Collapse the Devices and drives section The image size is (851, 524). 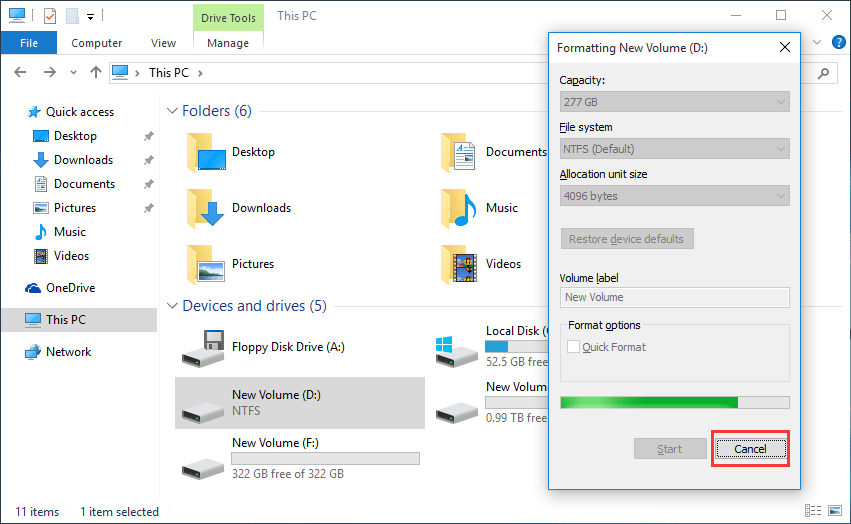tap(172, 306)
